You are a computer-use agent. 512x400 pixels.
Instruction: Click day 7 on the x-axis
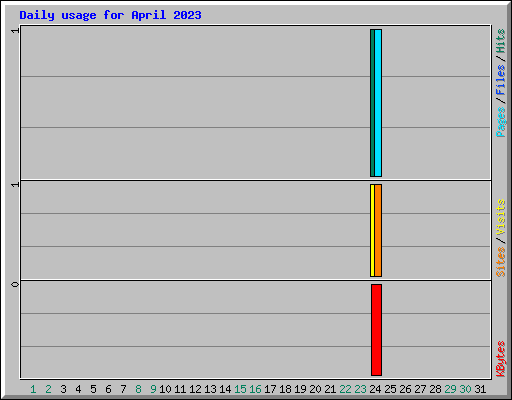pyautogui.click(x=123, y=389)
